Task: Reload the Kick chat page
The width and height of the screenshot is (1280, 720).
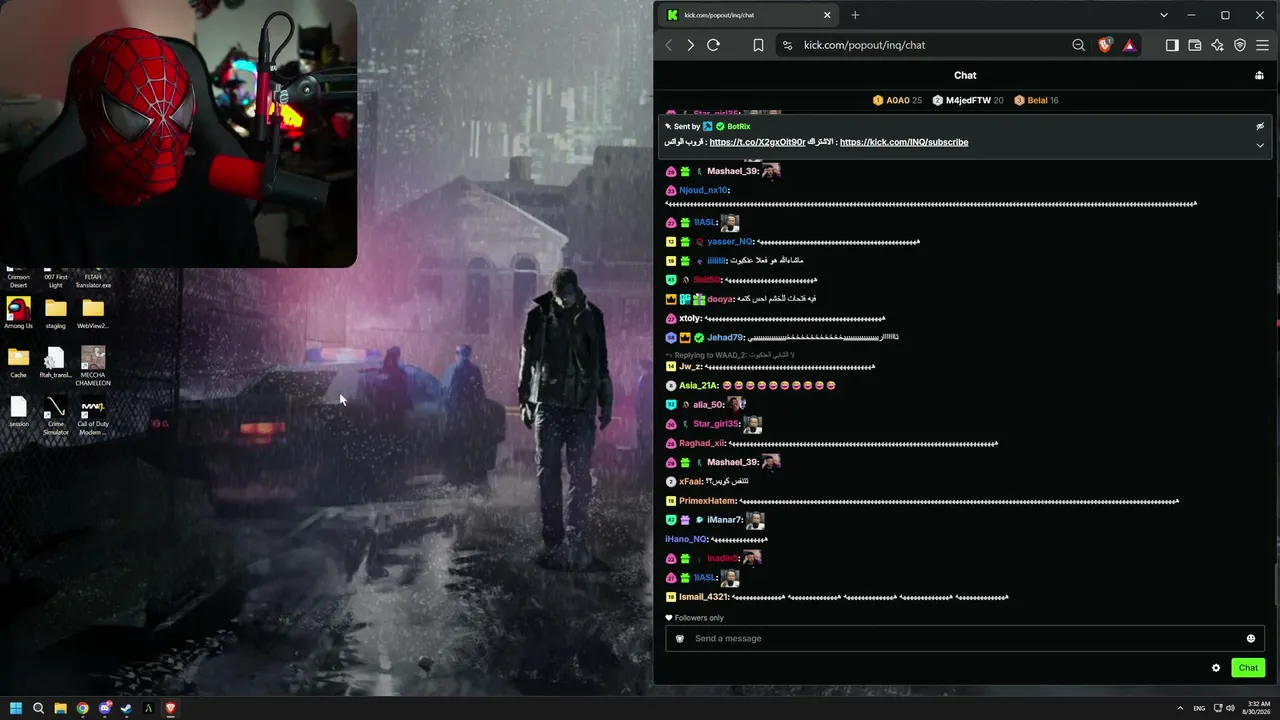Action: click(x=713, y=45)
